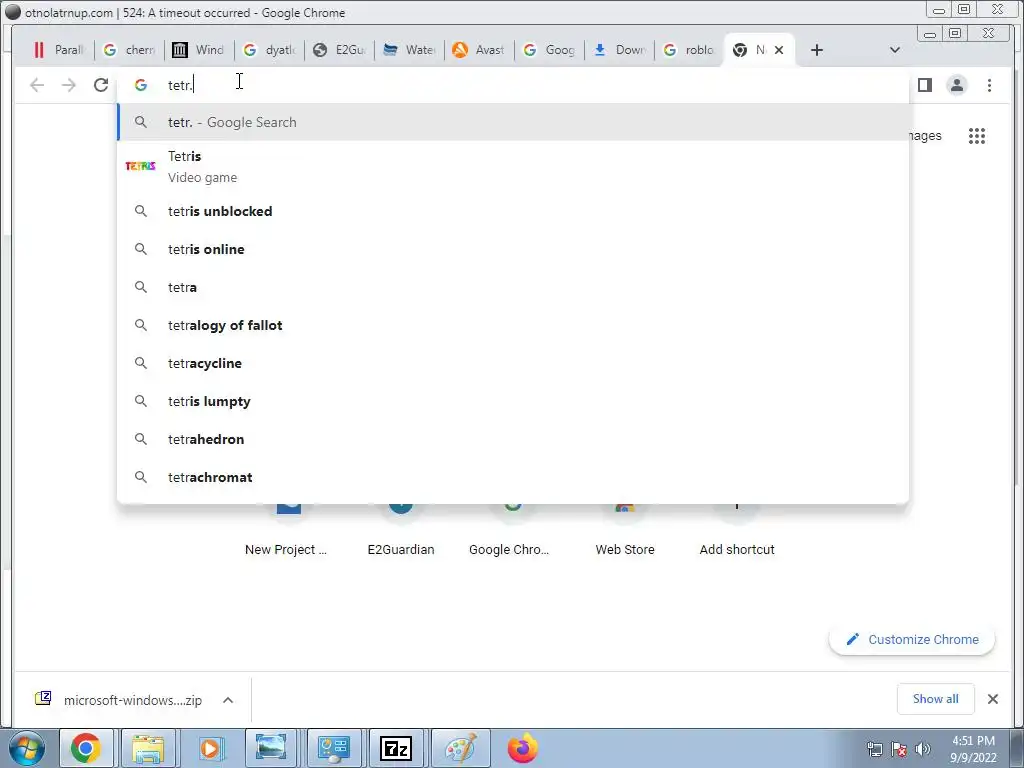Switch to the Google tab
This screenshot has height=768, width=1024.
pos(549,50)
